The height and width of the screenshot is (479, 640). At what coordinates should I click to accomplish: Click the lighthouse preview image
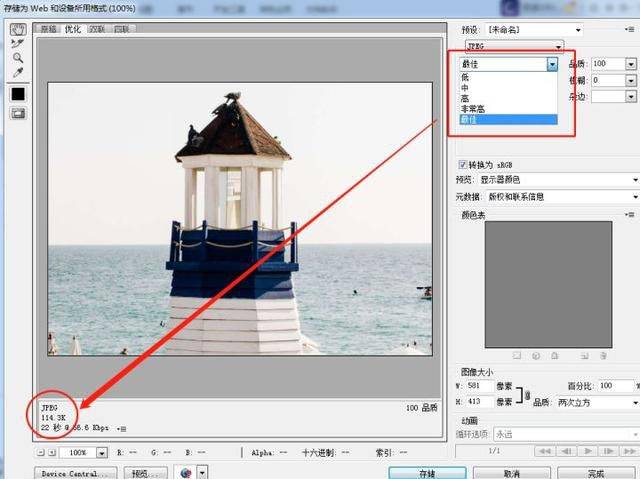tap(240, 219)
